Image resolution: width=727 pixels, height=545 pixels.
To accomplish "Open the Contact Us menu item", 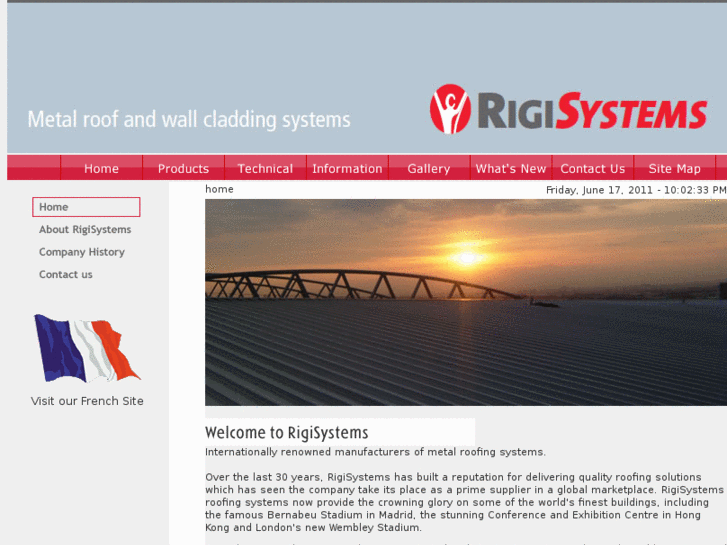I will point(593,168).
